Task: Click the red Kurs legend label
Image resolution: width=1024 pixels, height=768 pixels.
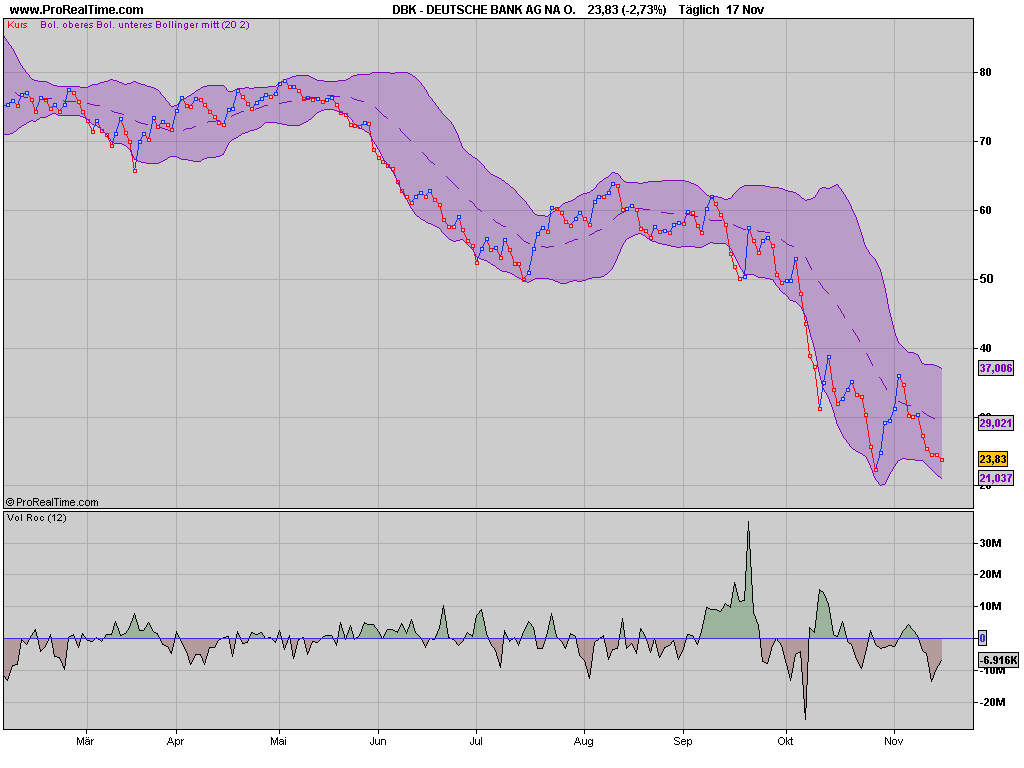Action: (18, 25)
